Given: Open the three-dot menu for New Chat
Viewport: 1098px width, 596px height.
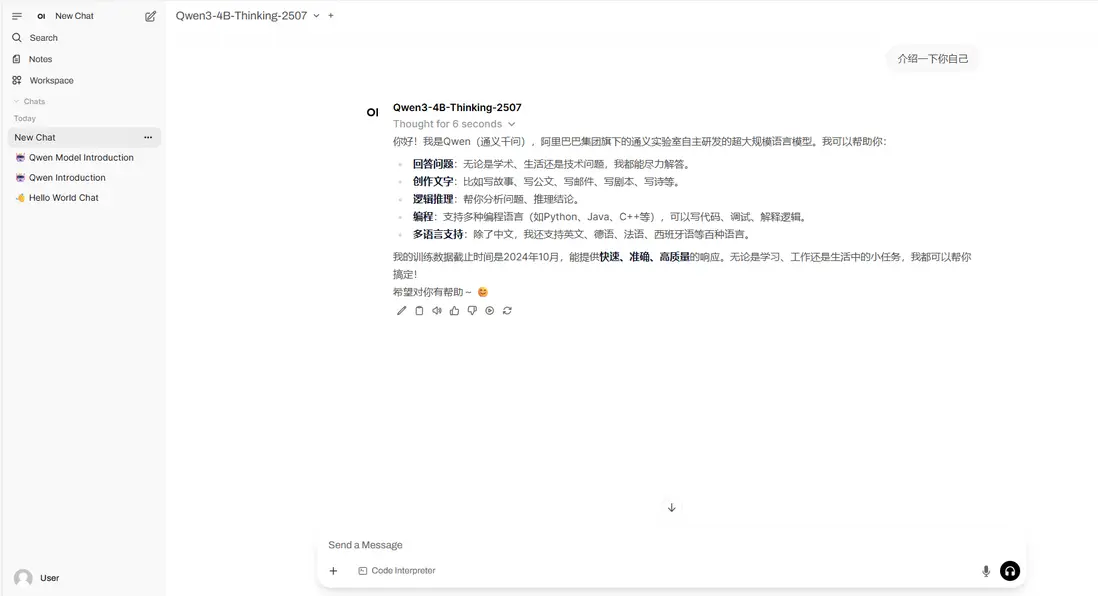Looking at the screenshot, I should 148,137.
